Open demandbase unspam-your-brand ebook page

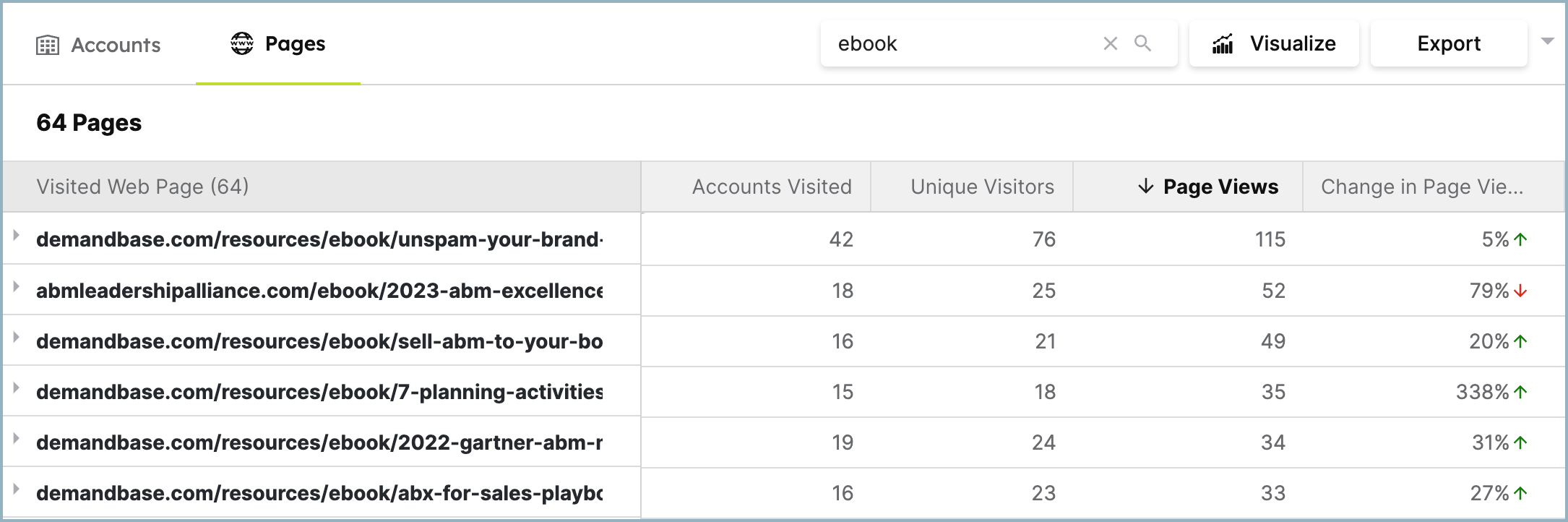(319, 239)
